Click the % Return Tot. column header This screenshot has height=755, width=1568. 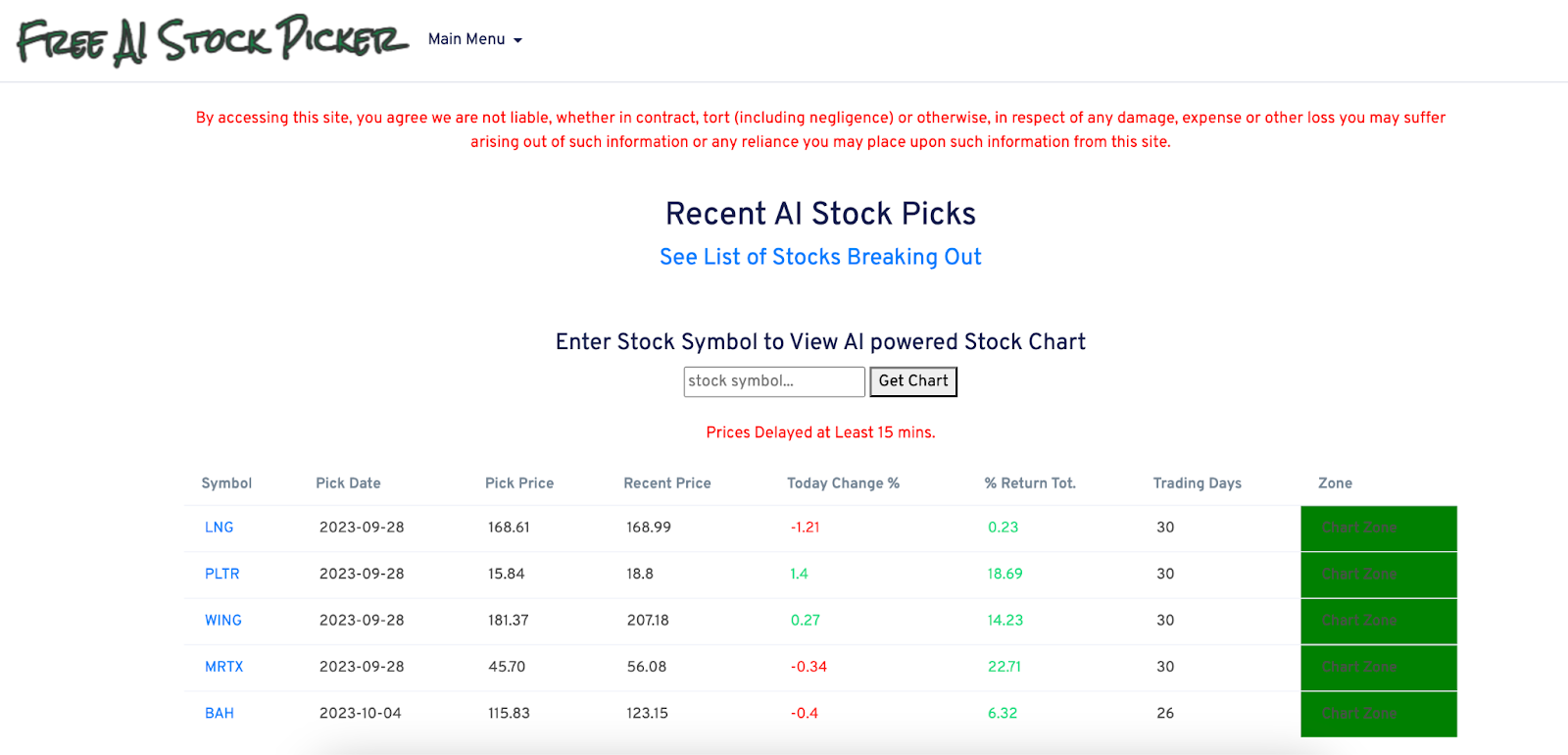tap(1030, 483)
